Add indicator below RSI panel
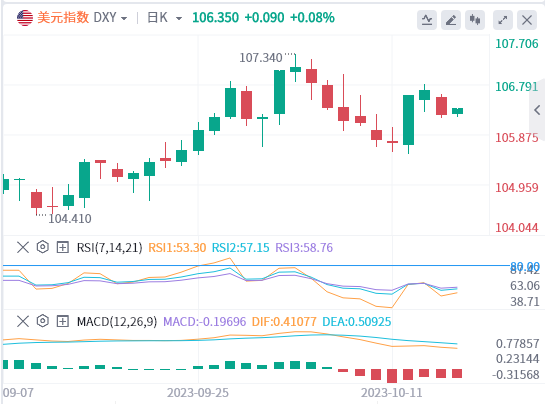 [63, 248]
